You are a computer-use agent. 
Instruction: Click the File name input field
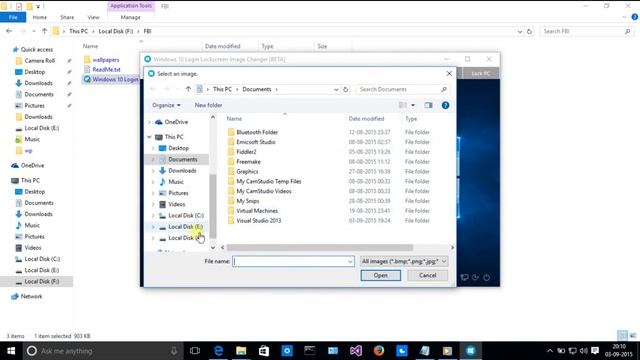293,261
